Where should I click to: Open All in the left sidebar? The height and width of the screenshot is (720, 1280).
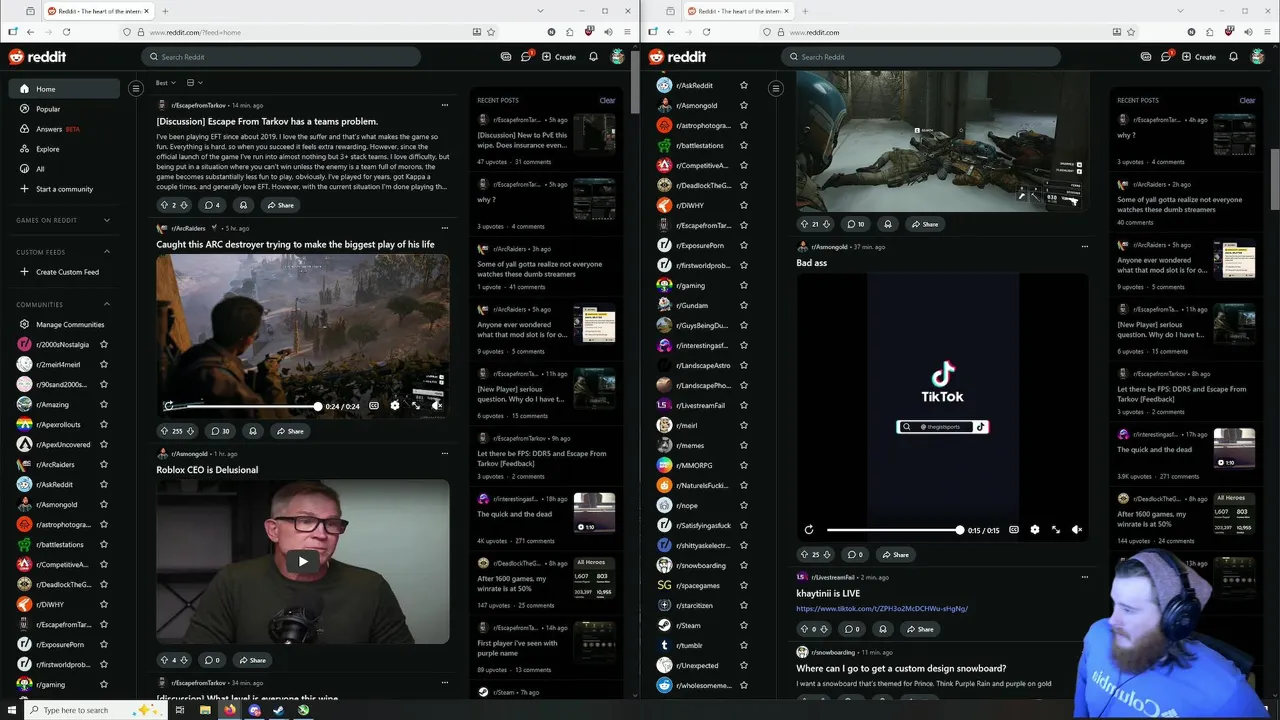pos(64,169)
